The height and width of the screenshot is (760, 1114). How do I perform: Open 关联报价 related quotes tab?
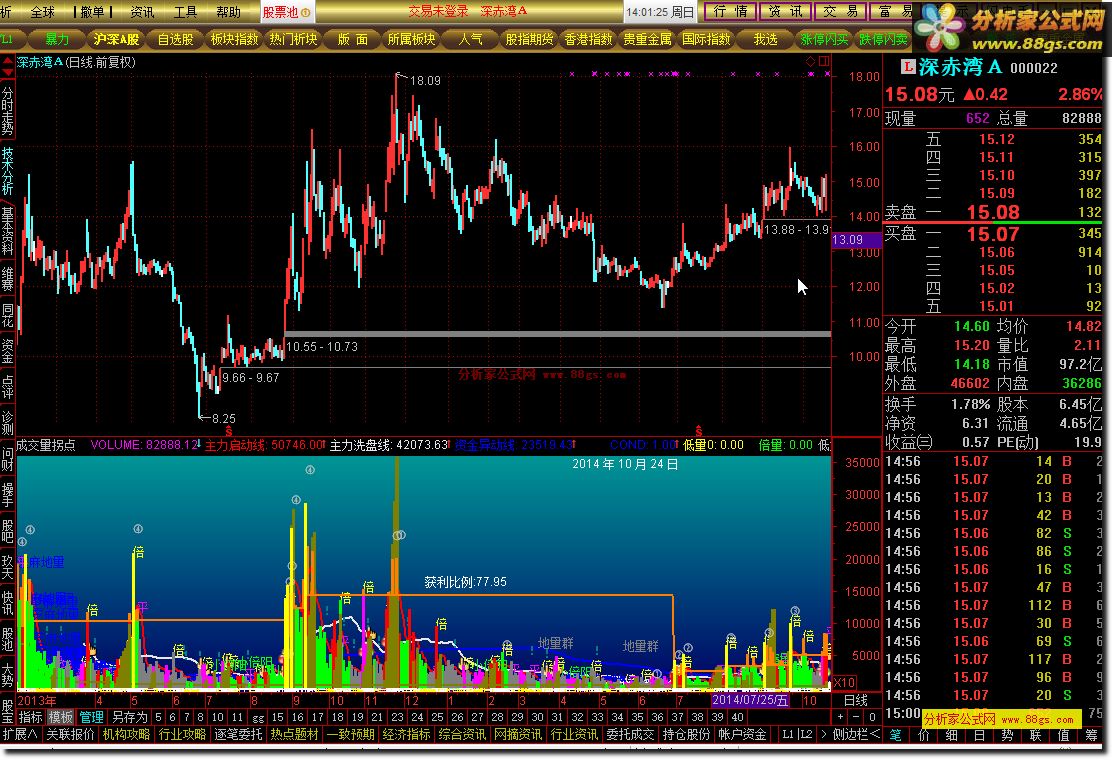(x=70, y=734)
